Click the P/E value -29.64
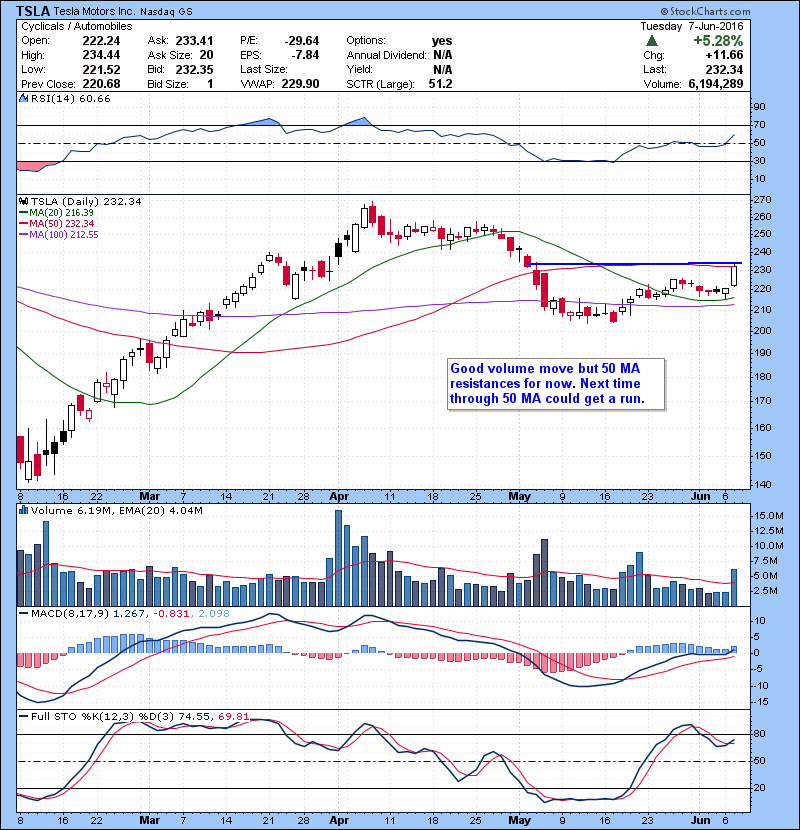 click(x=302, y=41)
